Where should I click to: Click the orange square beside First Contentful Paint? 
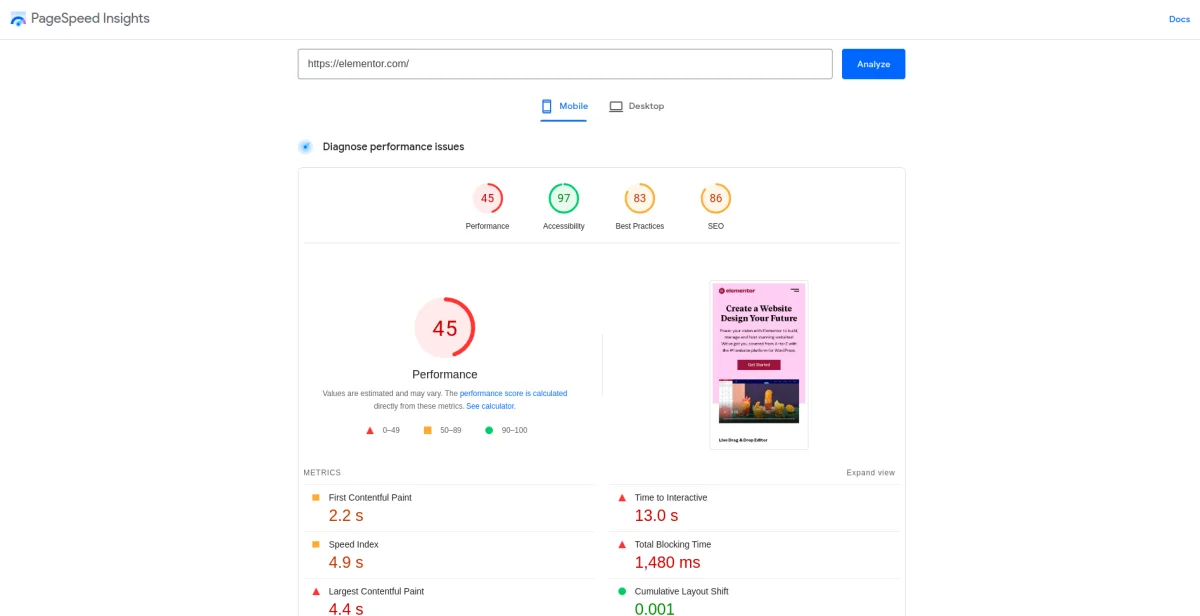(x=316, y=498)
